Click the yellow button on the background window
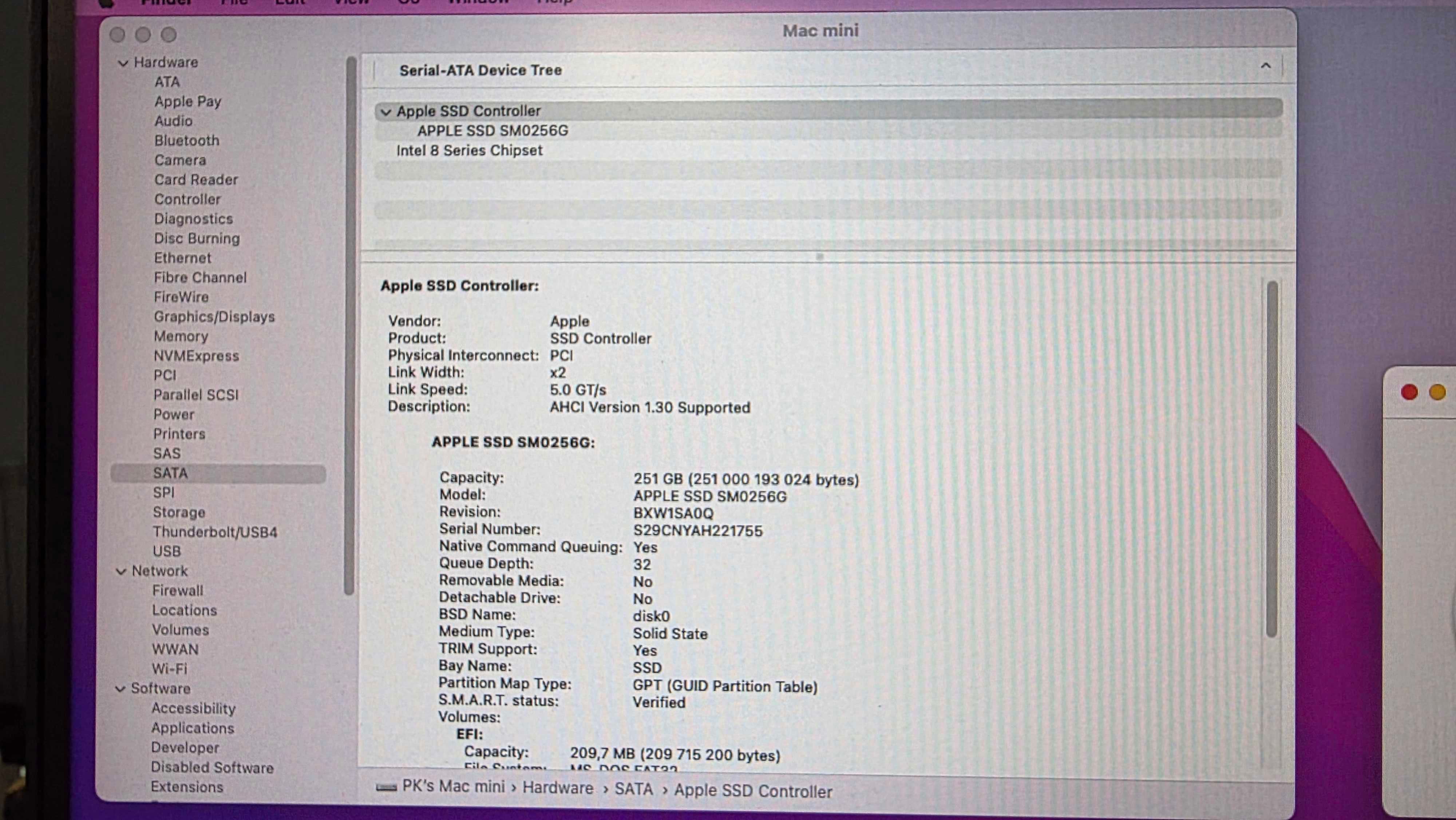Viewport: 1456px width, 820px height. [1437, 392]
